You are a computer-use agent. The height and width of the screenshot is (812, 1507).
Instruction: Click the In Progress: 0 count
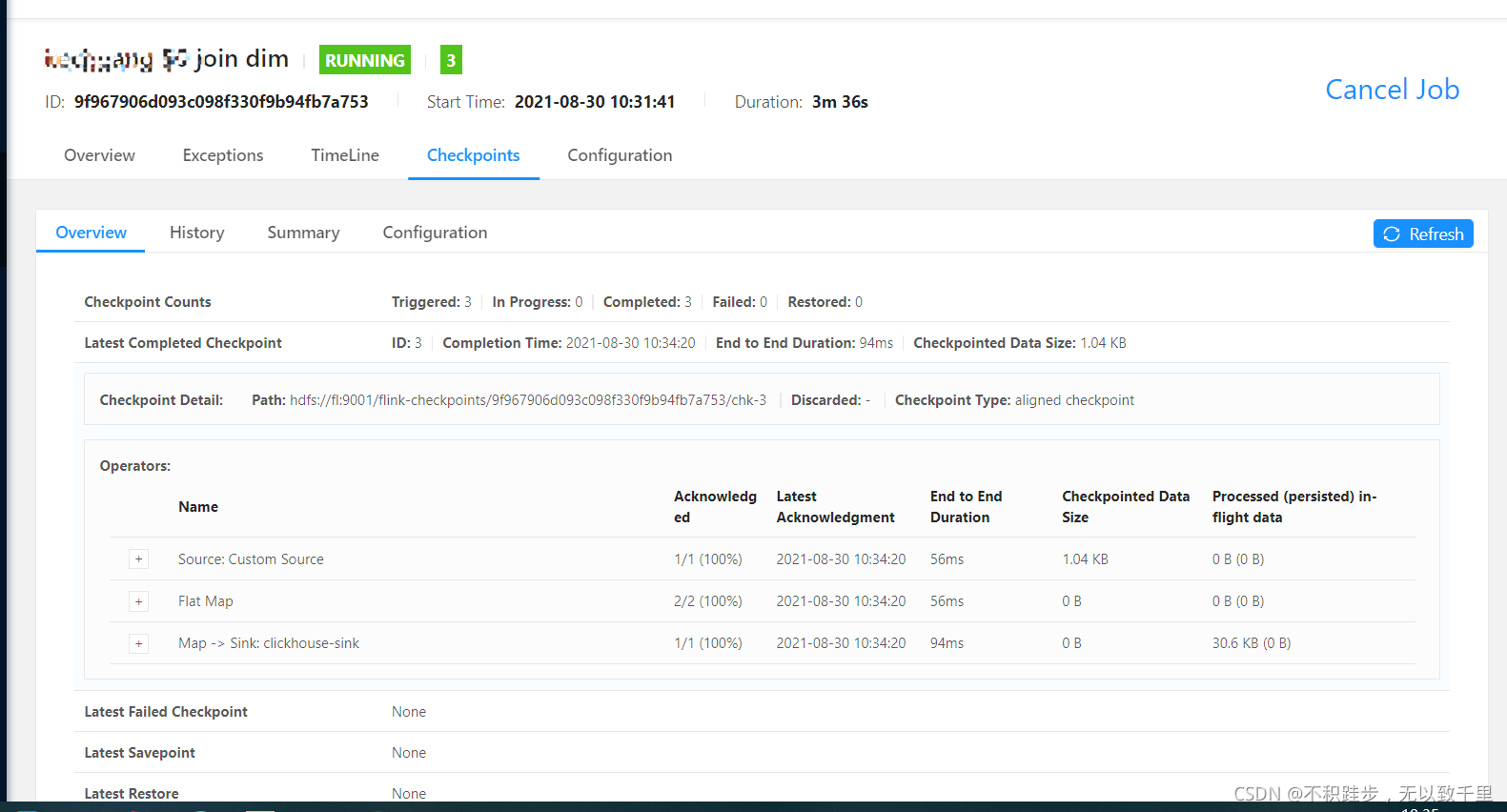point(538,302)
